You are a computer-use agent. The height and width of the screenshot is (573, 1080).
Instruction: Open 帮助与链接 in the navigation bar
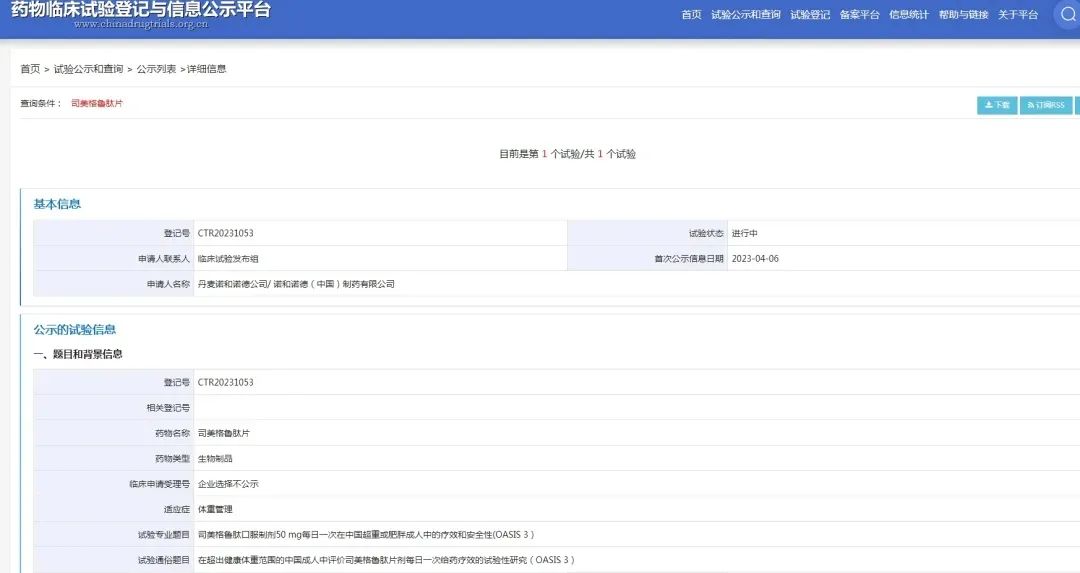click(x=963, y=15)
